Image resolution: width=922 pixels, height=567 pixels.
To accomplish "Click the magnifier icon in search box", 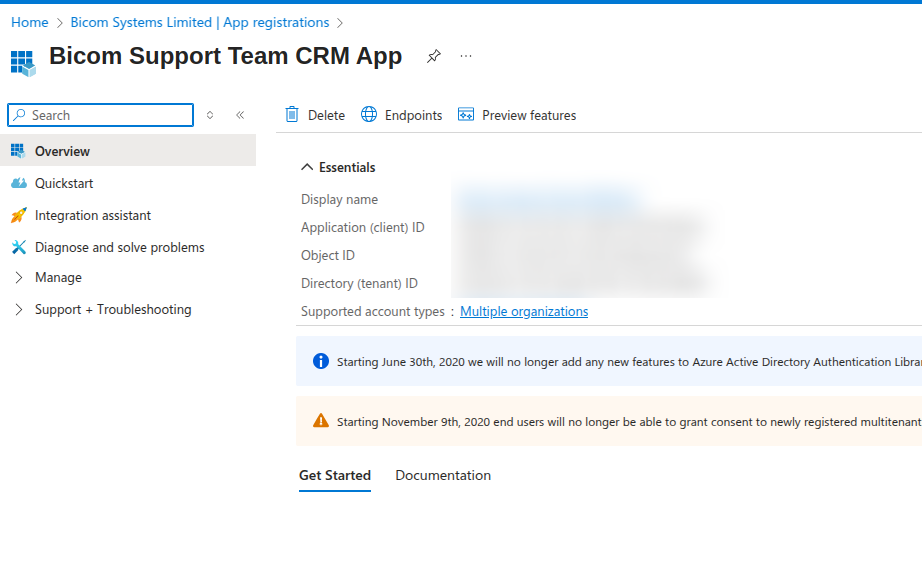I will (x=19, y=115).
